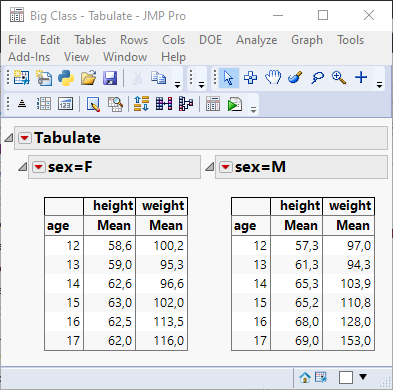Image resolution: width=393 pixels, height=390 pixels.
Task: Click the Split/Stack tables icon
Action: coord(186,104)
